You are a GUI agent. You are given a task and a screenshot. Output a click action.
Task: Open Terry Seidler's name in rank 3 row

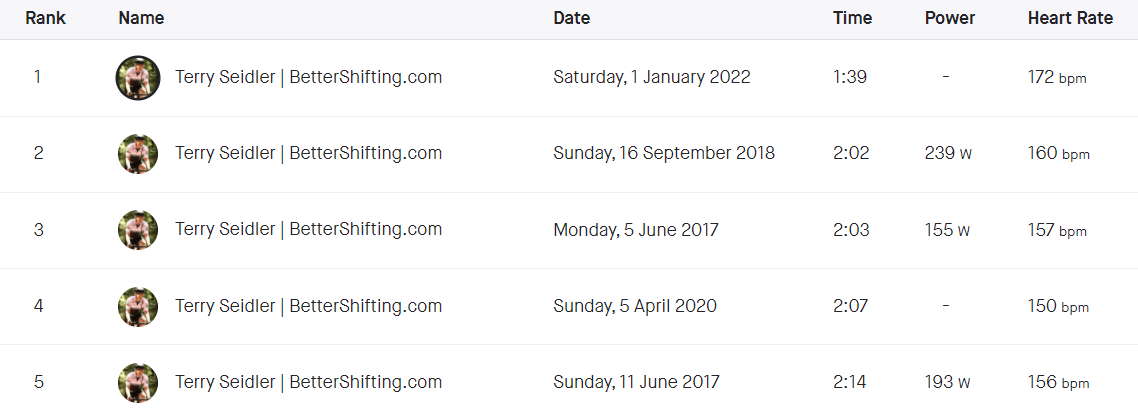[x=308, y=229]
